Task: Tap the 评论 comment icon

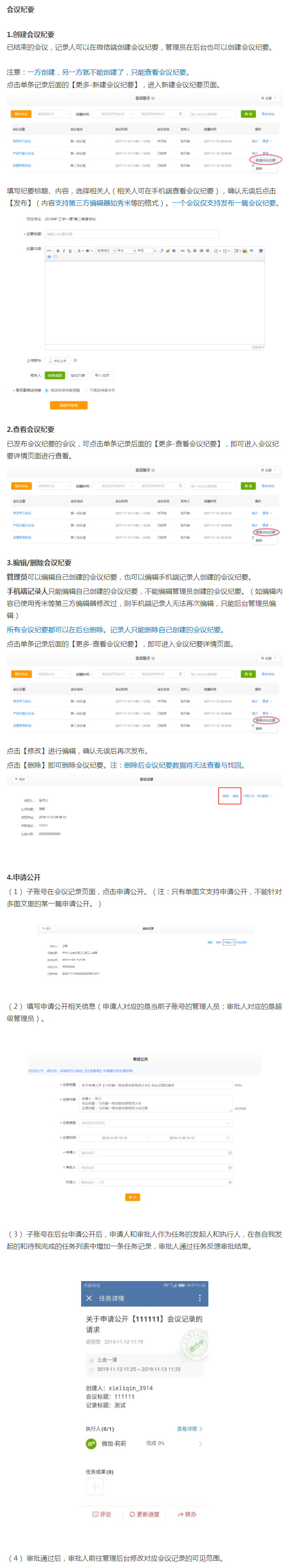Action: (95, 1514)
